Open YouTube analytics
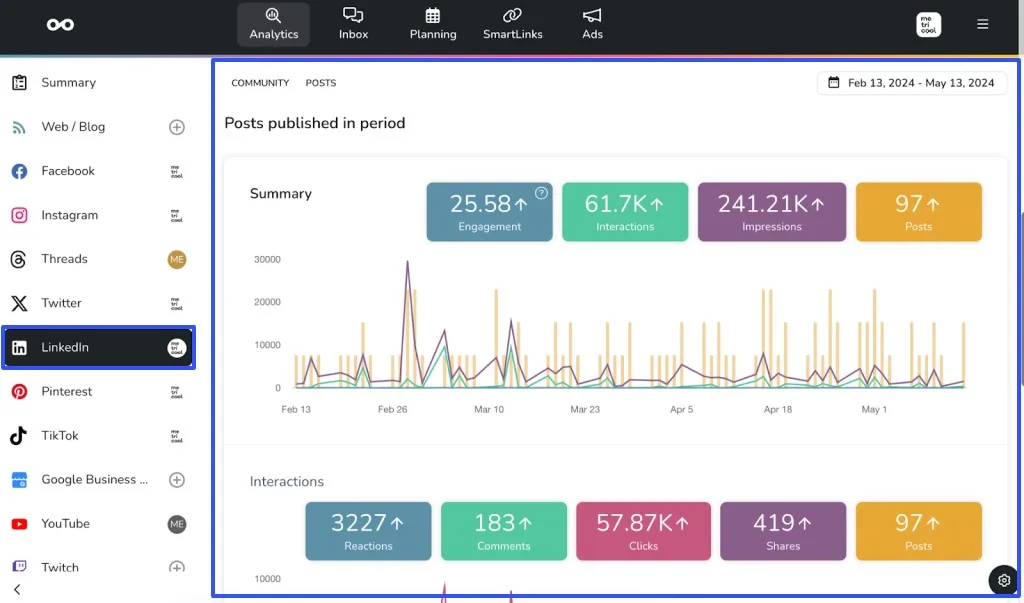 (65, 523)
